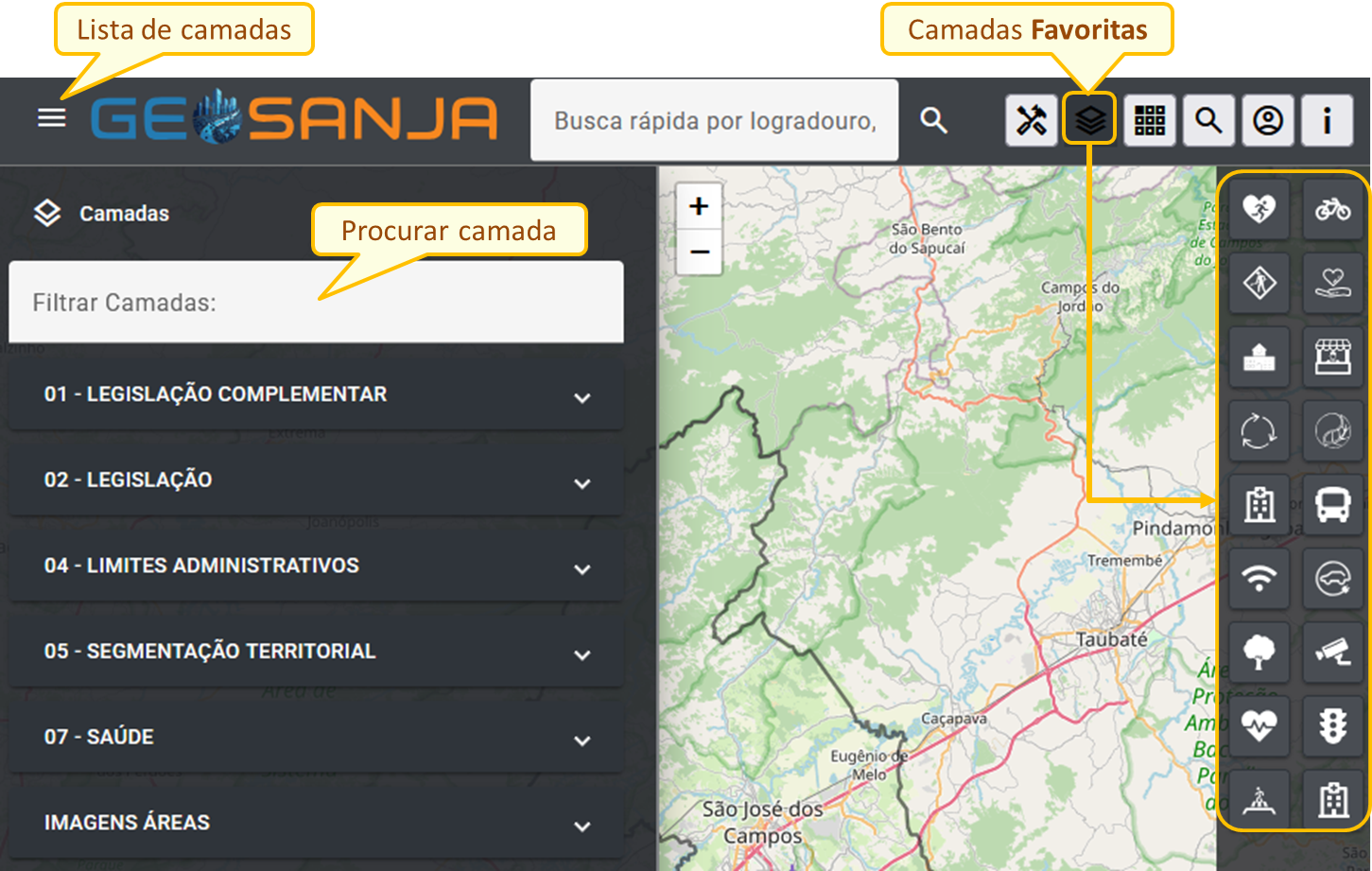Select the tree favorite layer icon
Viewport: 1372px width, 871px height.
click(x=1259, y=653)
